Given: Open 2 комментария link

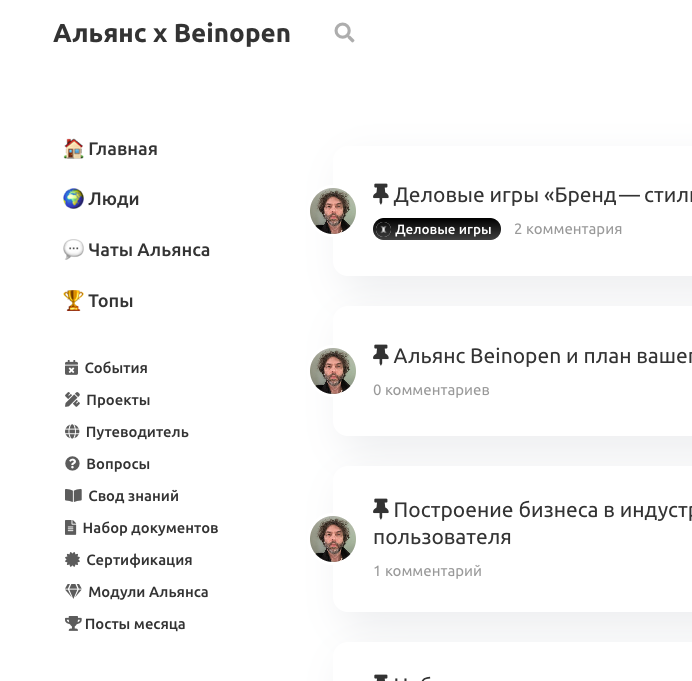Looking at the screenshot, I should click(568, 229).
